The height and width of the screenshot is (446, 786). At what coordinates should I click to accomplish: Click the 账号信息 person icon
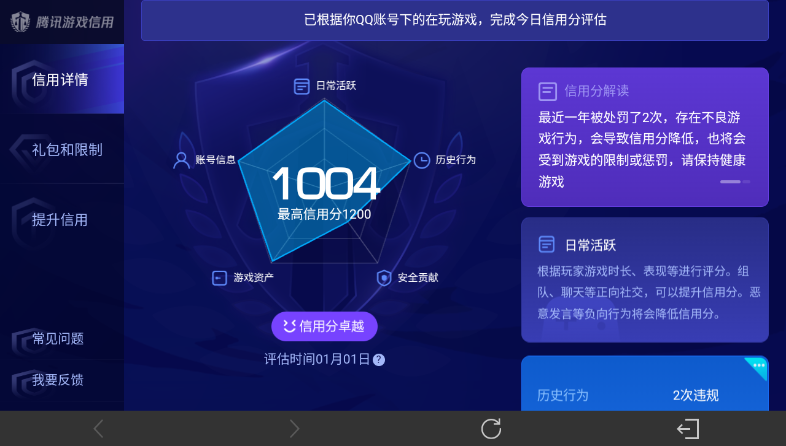(x=181, y=160)
